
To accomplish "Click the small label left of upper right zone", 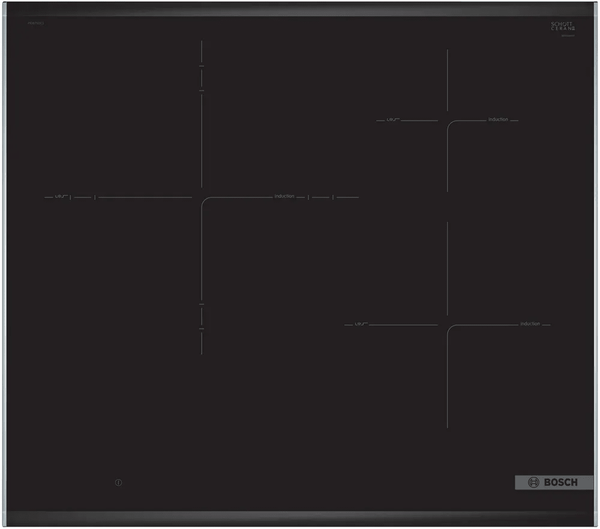I will pos(393,120).
